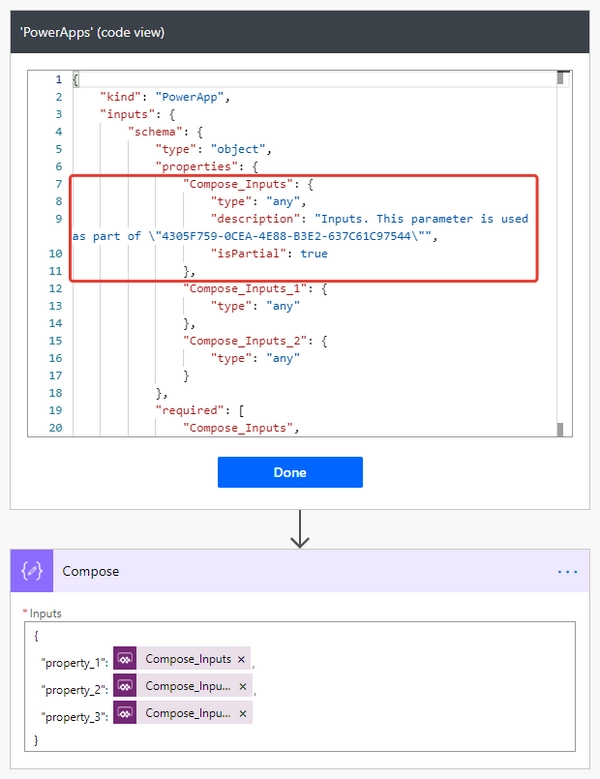Click the PowerApps icon on property_3 token

(x=125, y=713)
